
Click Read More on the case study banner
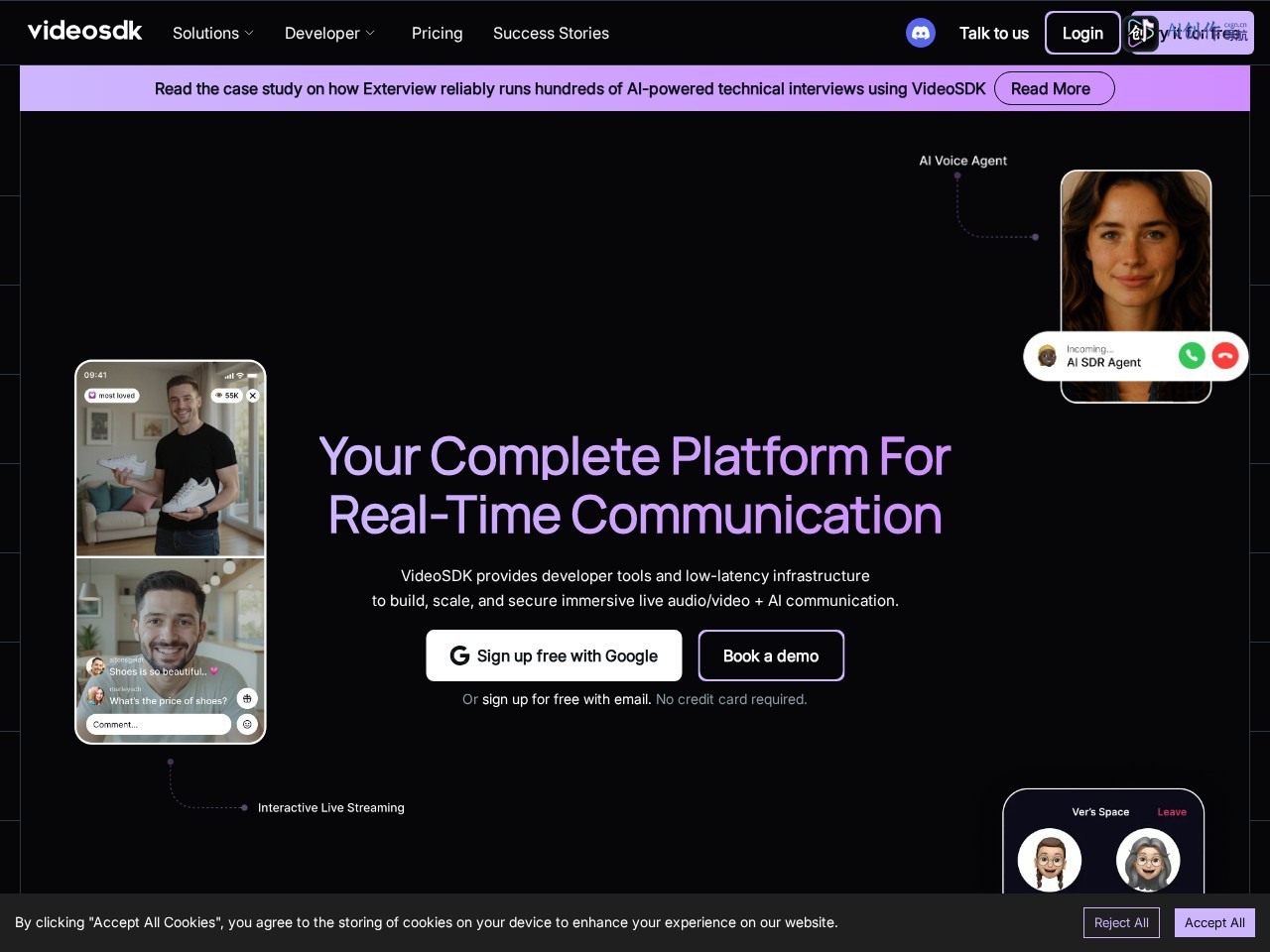(x=1054, y=88)
